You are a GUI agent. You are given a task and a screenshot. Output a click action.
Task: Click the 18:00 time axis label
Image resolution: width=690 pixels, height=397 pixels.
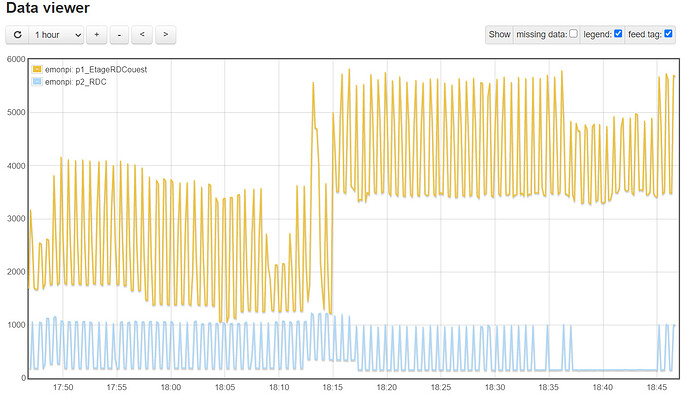pos(171,387)
